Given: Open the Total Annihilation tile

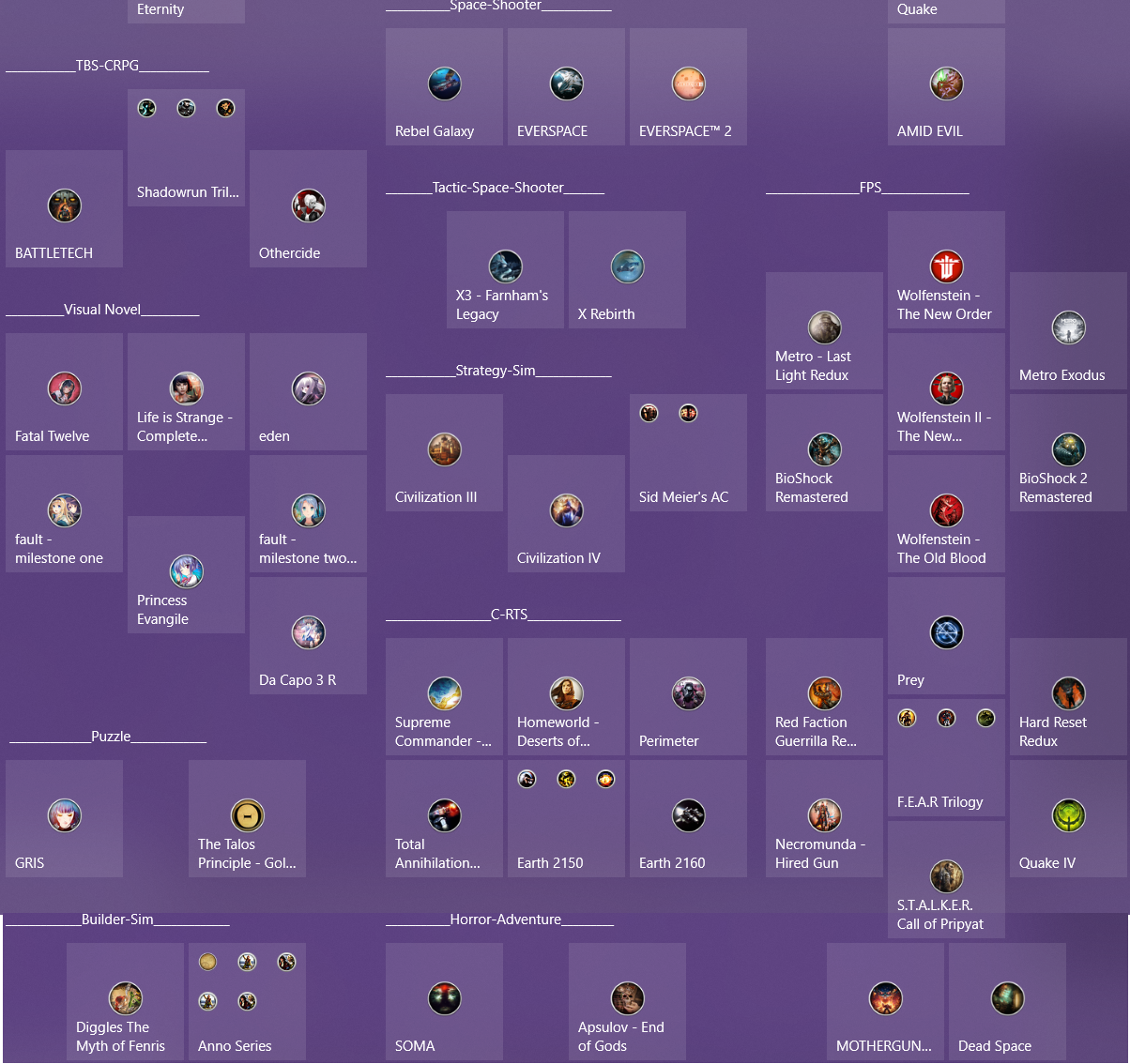Looking at the screenshot, I should point(444,818).
